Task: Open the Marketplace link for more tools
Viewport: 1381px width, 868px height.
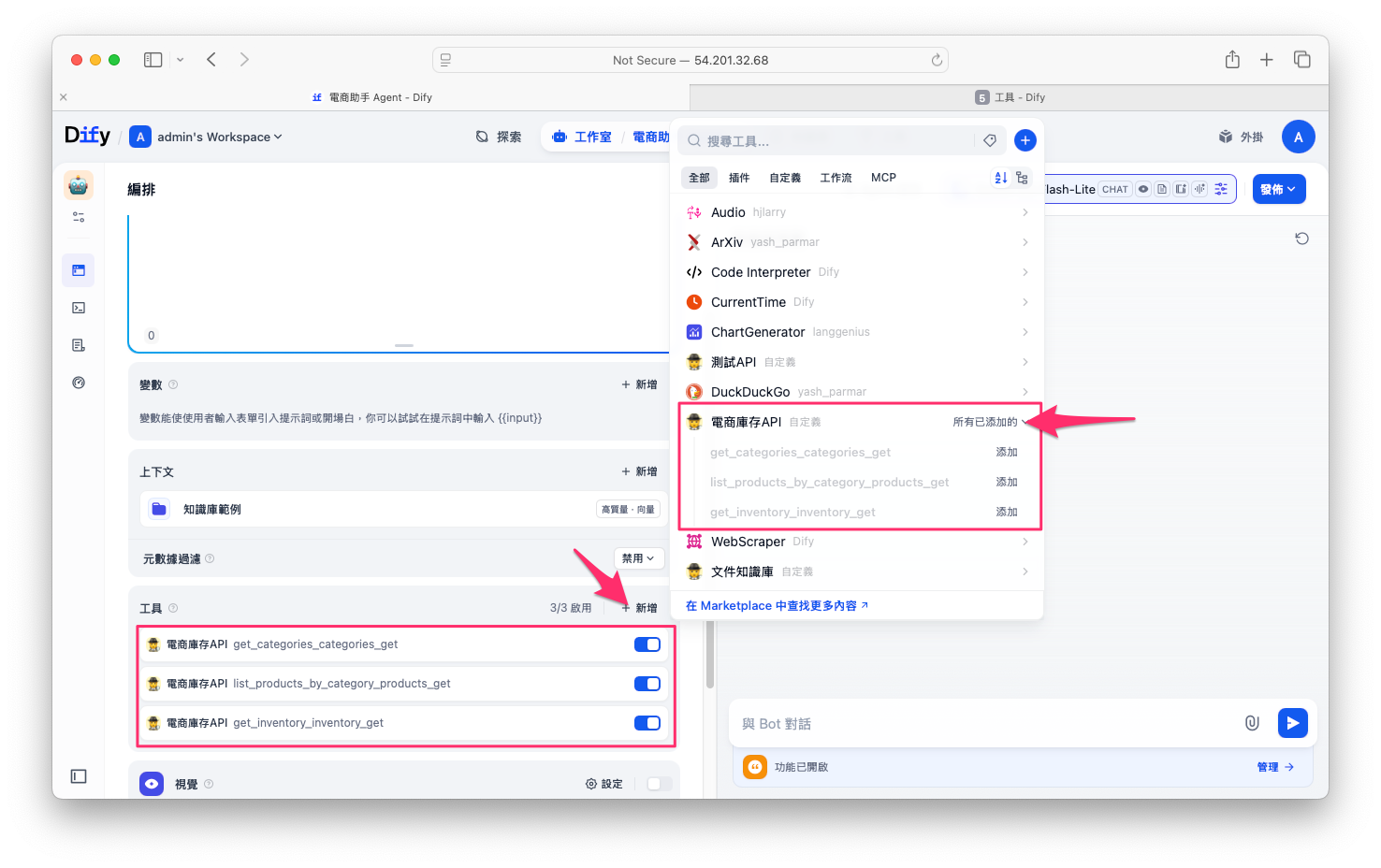Action: [x=777, y=606]
